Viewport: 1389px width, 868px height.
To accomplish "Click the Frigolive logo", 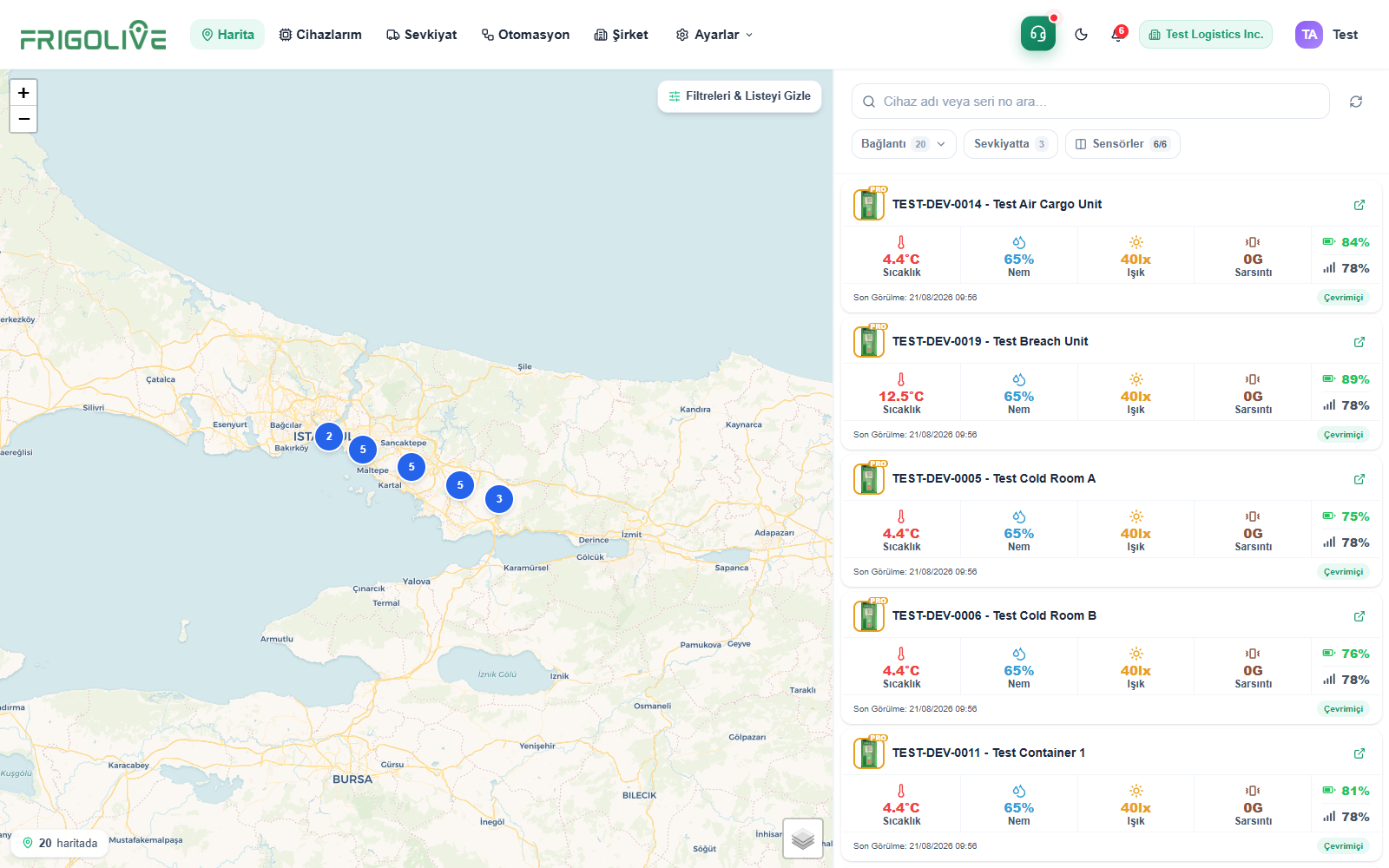I will point(93,36).
